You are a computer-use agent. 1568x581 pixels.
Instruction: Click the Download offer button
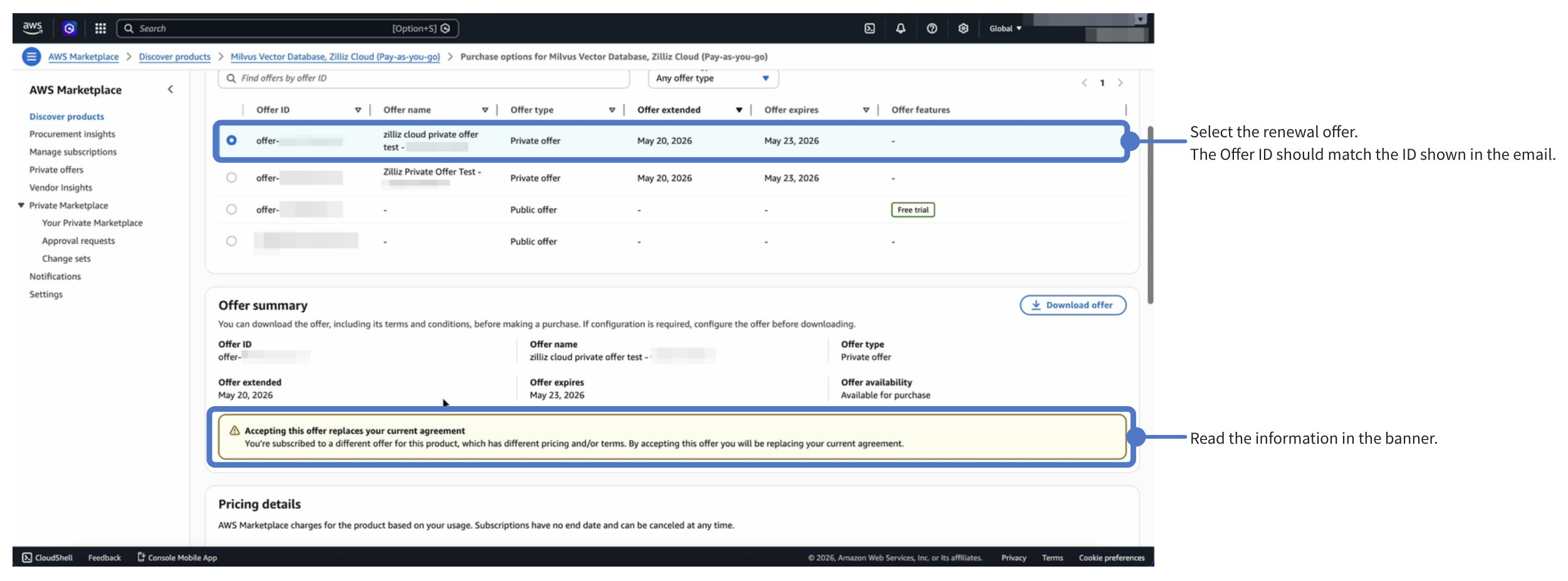(1073, 305)
